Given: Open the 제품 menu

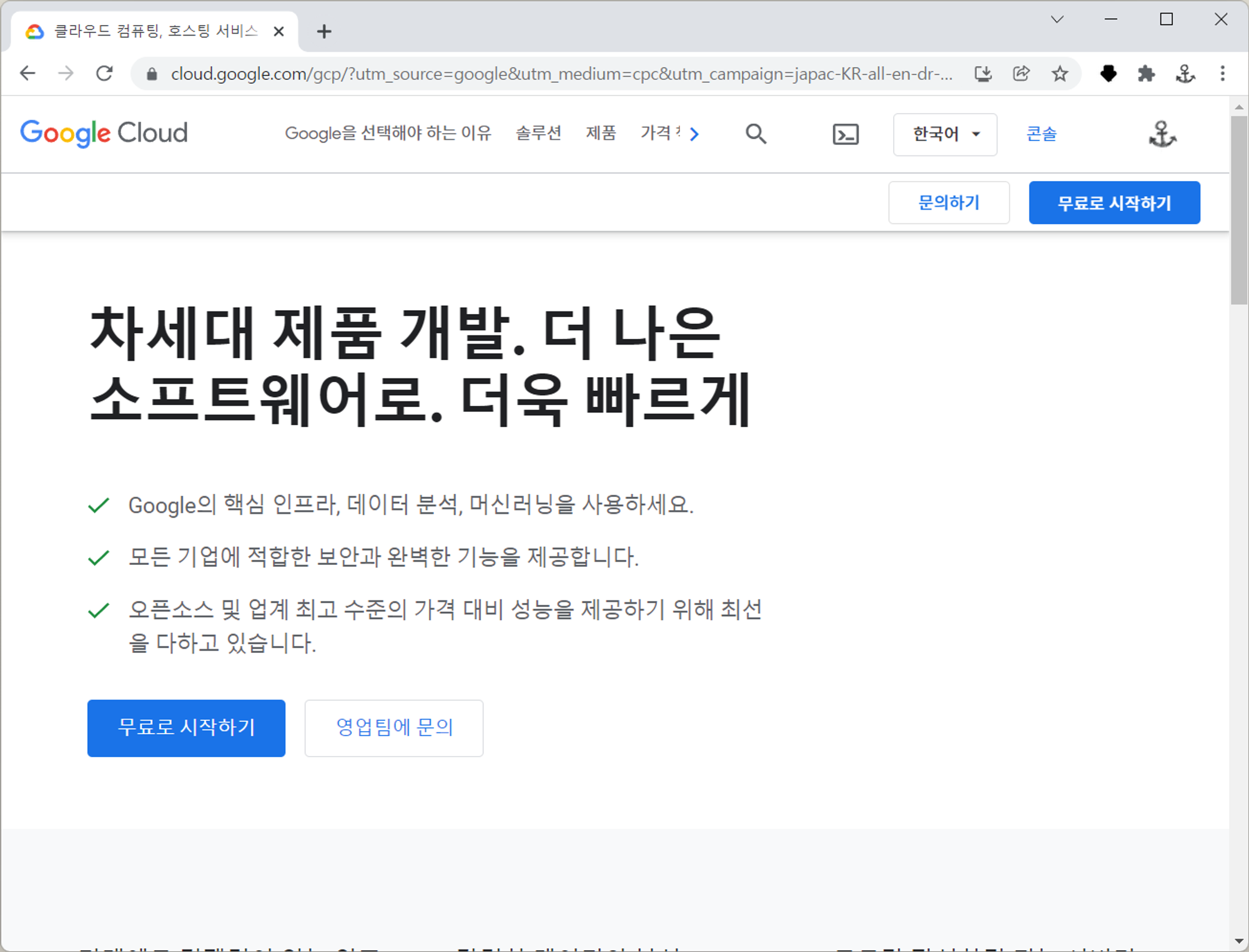Looking at the screenshot, I should tap(601, 133).
